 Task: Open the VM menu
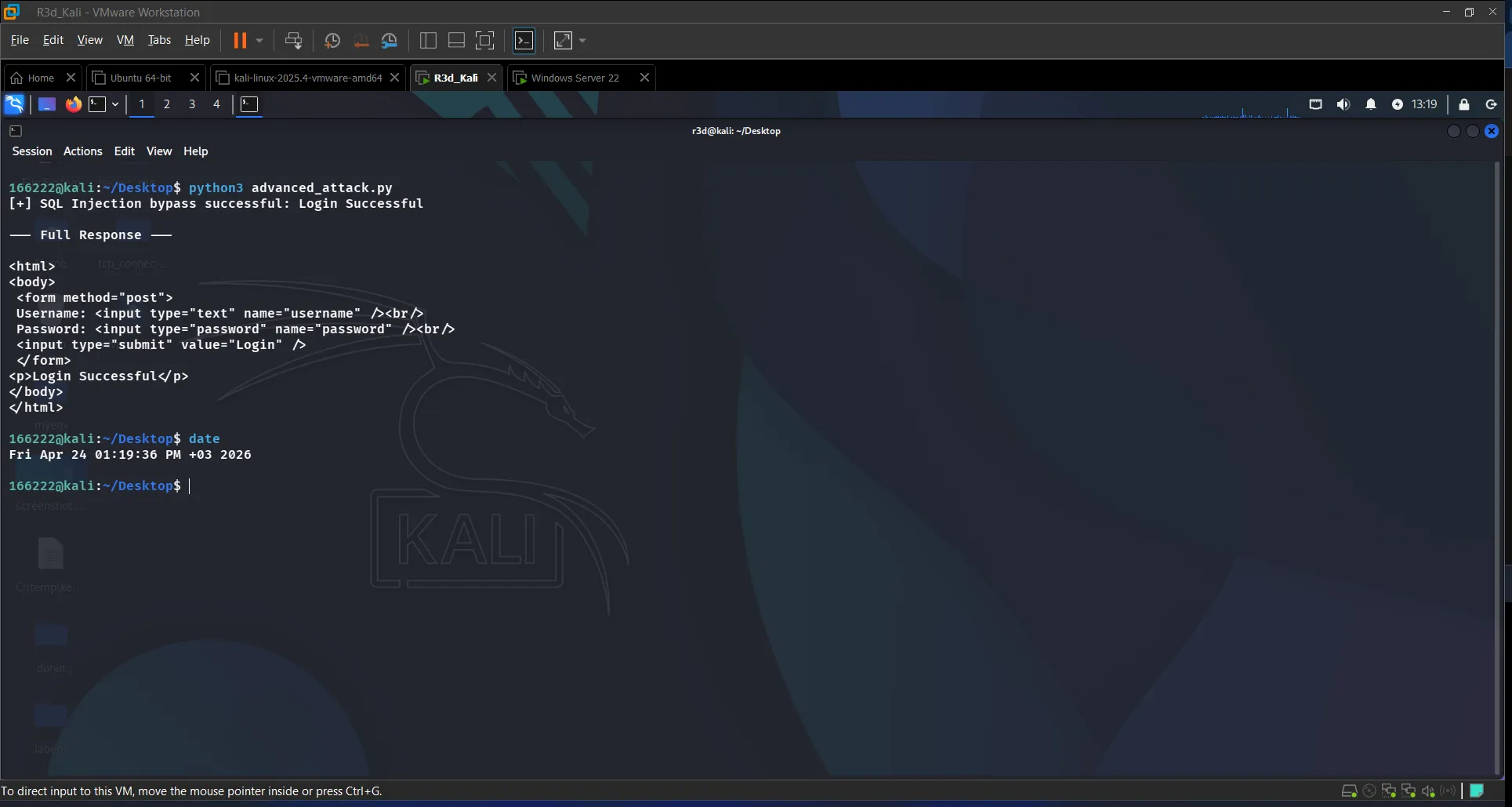pyautogui.click(x=125, y=40)
